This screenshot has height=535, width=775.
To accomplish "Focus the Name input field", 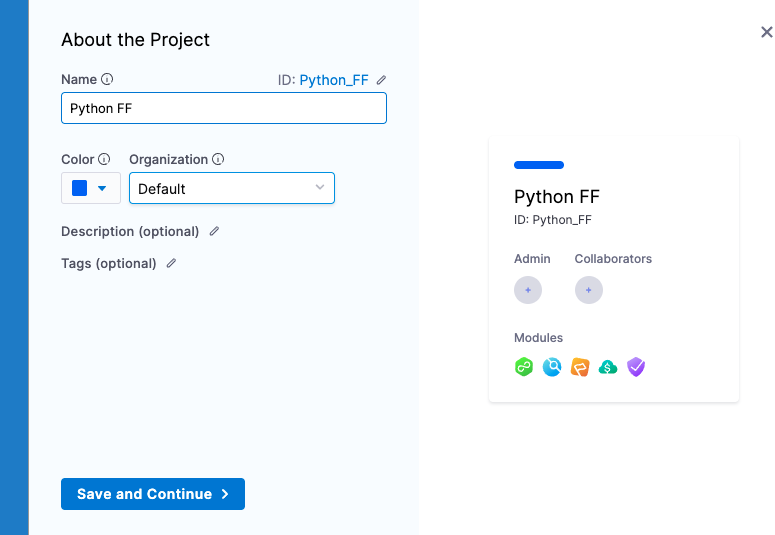I will point(224,108).
